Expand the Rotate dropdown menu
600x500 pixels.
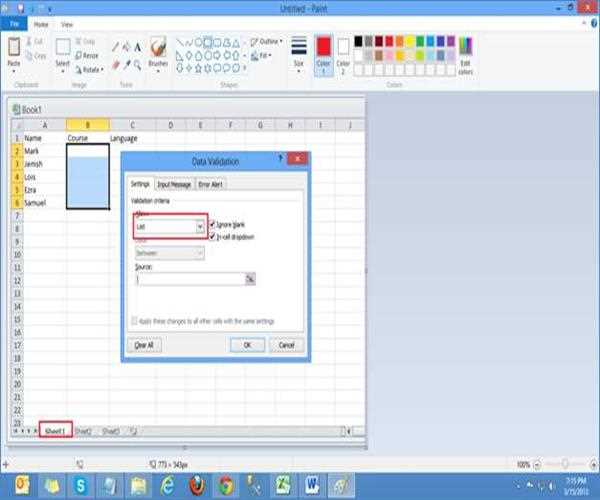pos(90,69)
